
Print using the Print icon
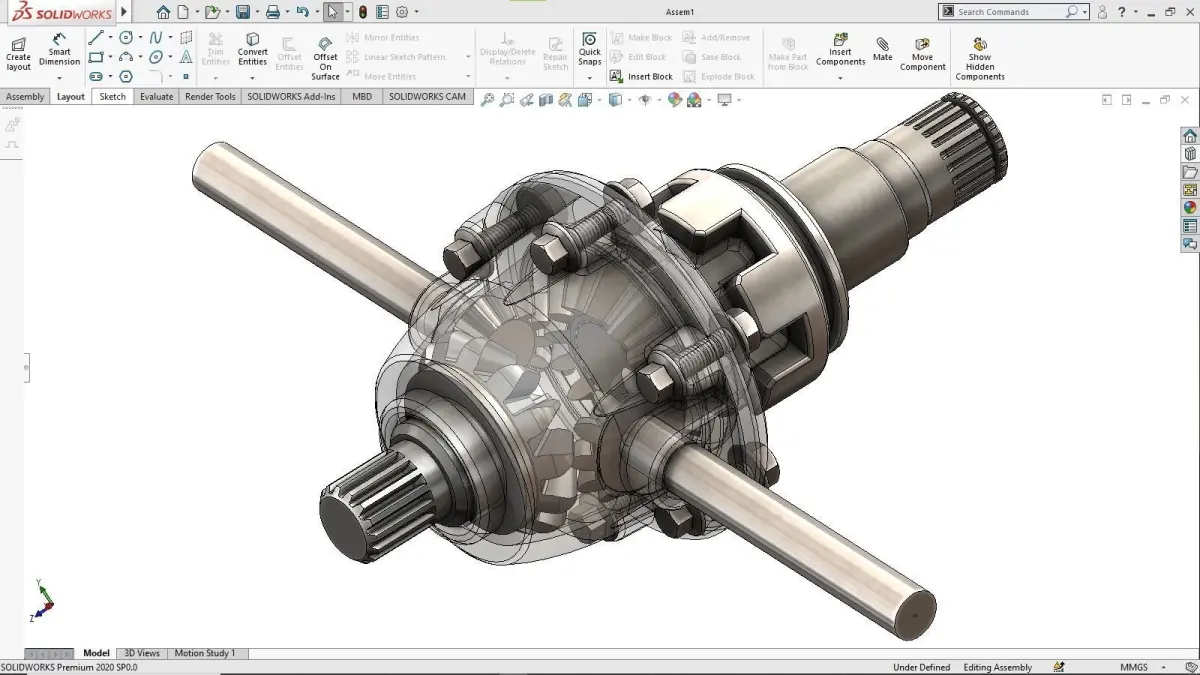pyautogui.click(x=272, y=12)
